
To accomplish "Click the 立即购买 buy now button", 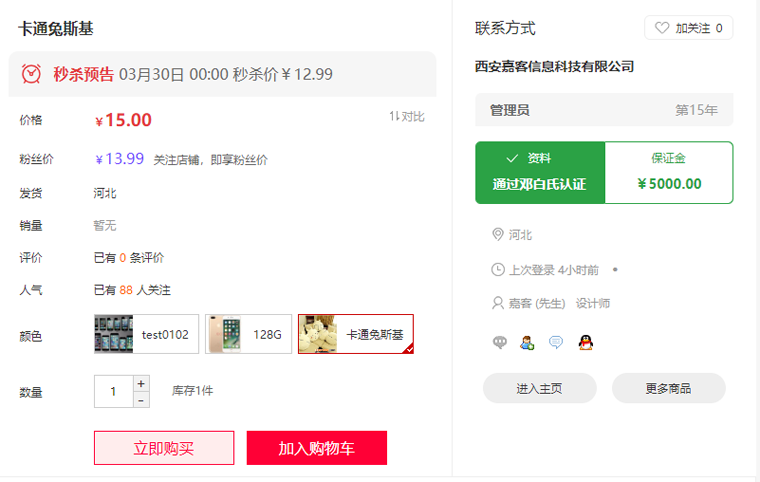I will point(164,448).
